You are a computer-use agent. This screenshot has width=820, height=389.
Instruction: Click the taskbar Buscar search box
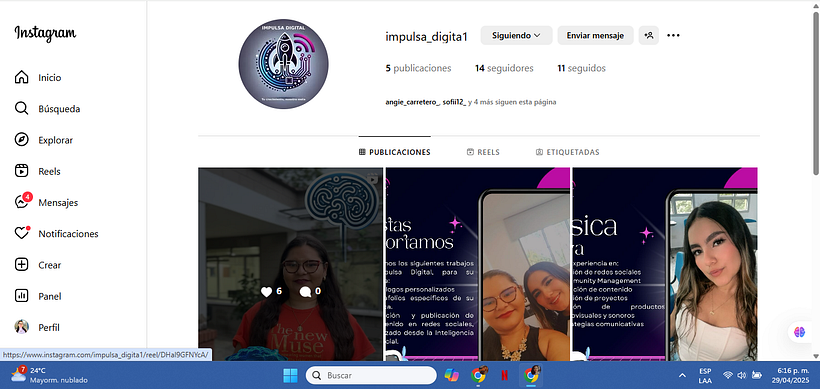tap(371, 375)
